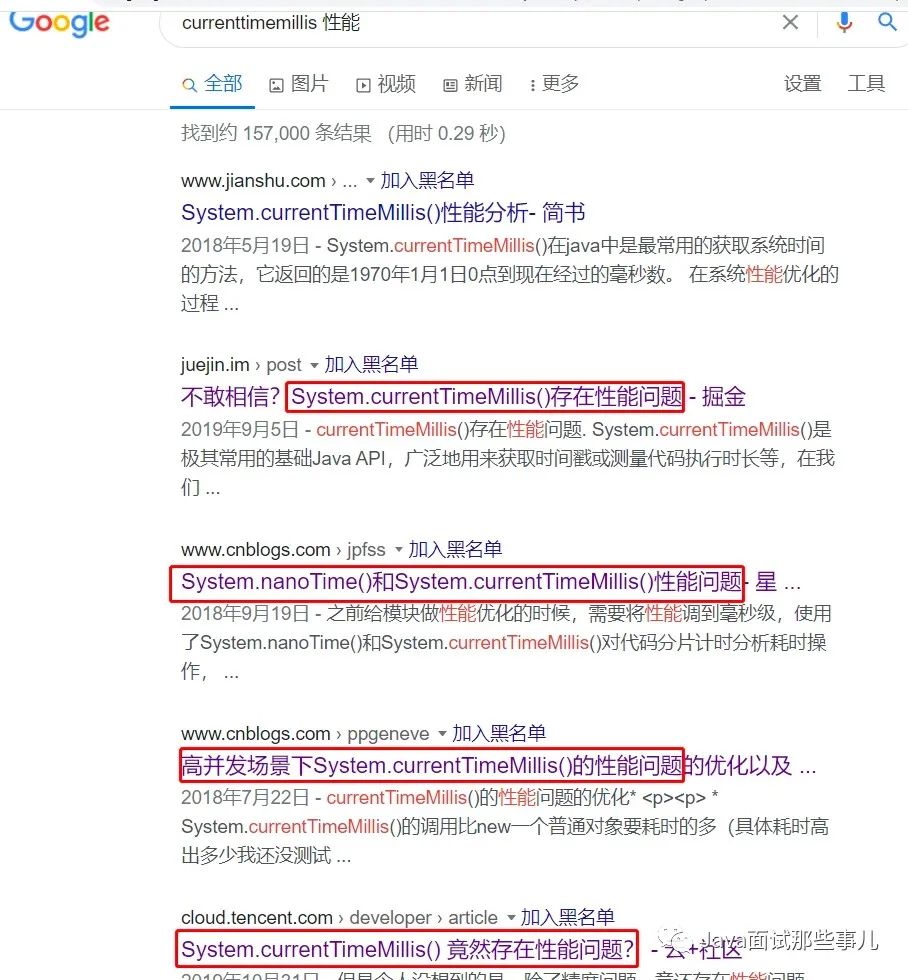Click the blue magnifier search icon
This screenshot has height=980, width=908.
point(887,22)
